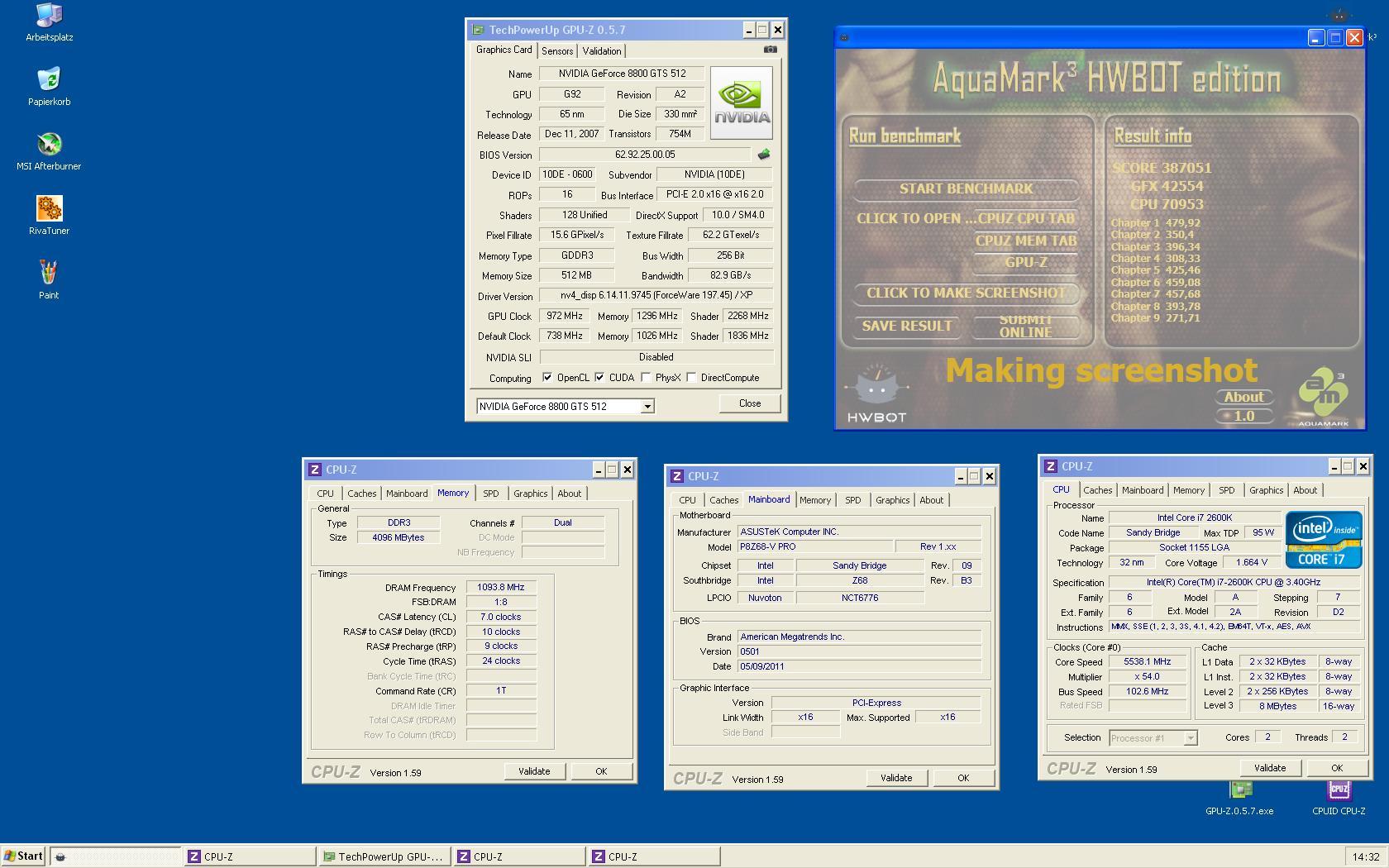Image resolution: width=1389 pixels, height=868 pixels.
Task: Click the SCORE 387051 result text
Action: 1162,168
